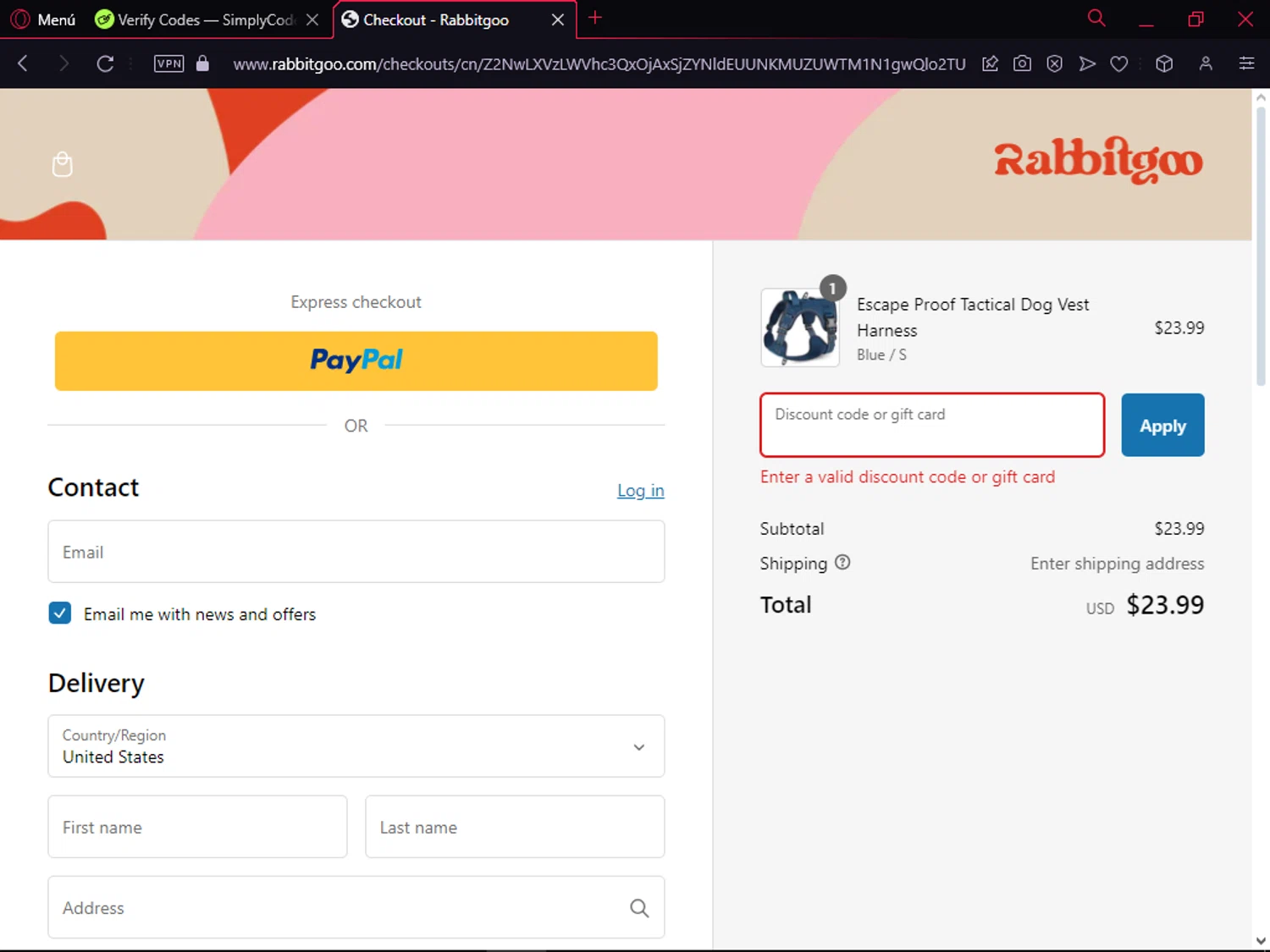Screen dimensions: 1270x952
Task: Uncheck Email me with news and offers
Action: 60,614
